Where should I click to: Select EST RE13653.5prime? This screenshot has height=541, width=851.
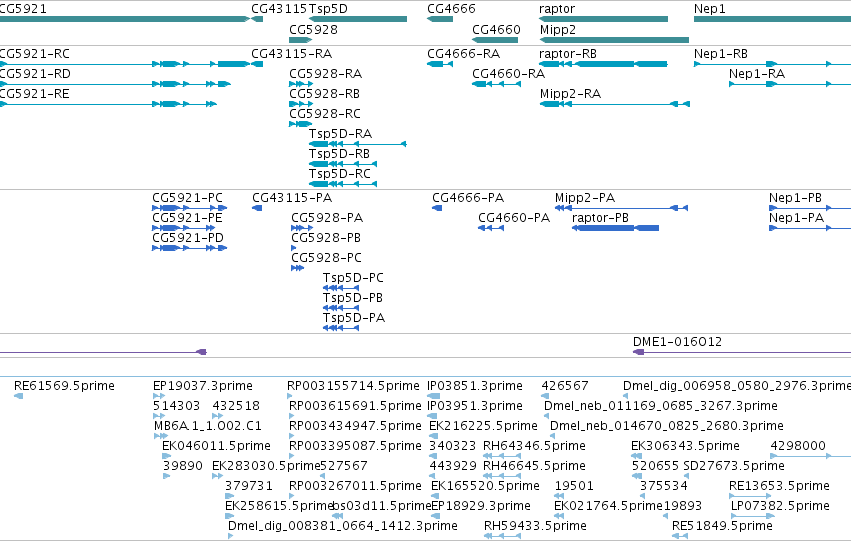click(x=750, y=496)
